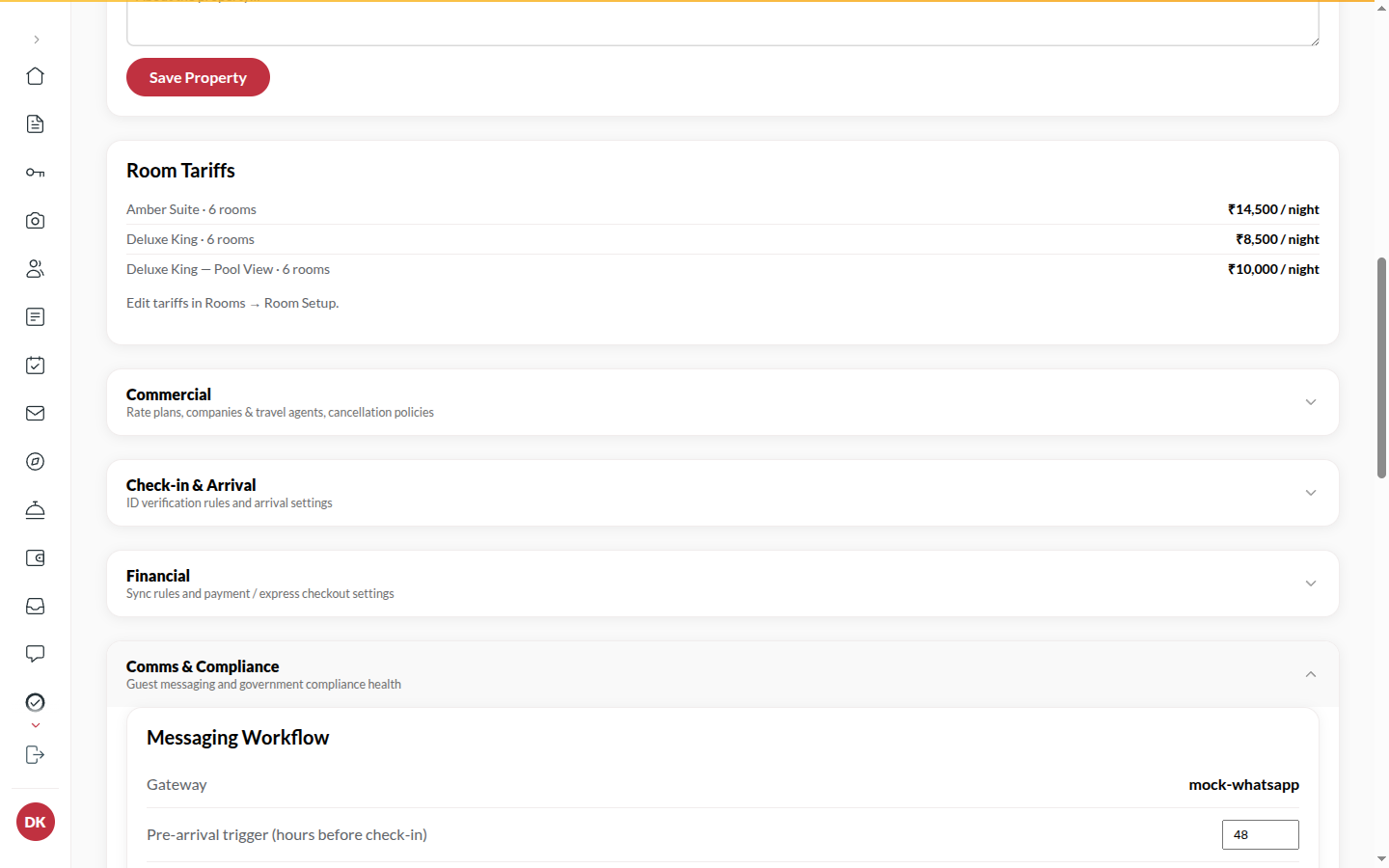The width and height of the screenshot is (1389, 868).
Task: Click the Gateway label
Action: pyautogui.click(x=177, y=785)
